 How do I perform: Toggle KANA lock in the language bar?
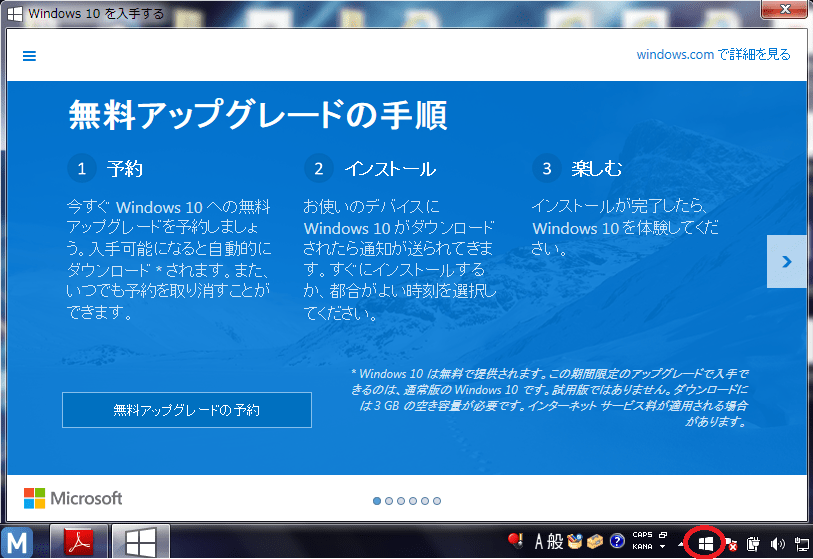pos(642,547)
